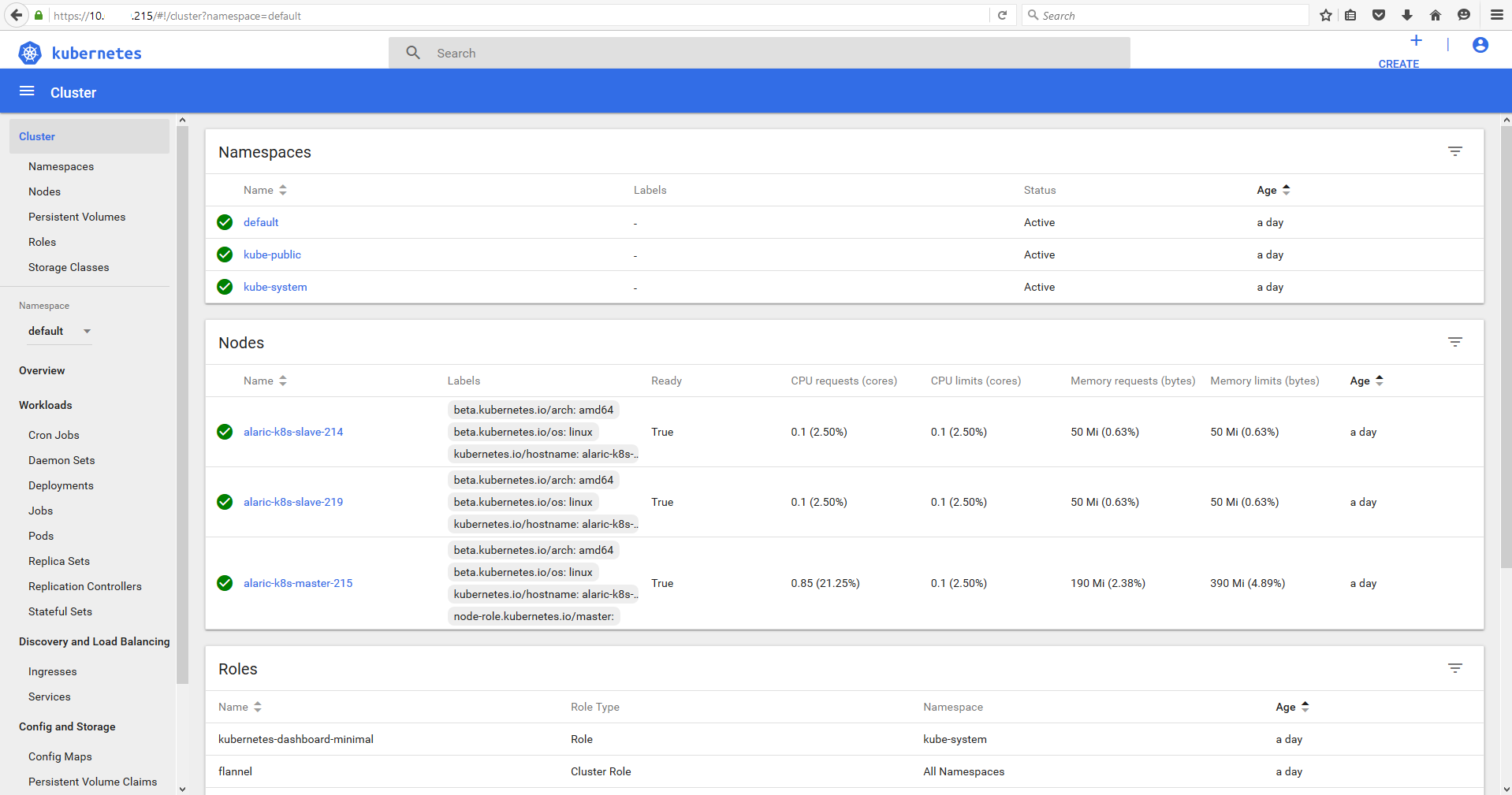Image resolution: width=1512 pixels, height=795 pixels.
Task: Open the user account icon
Action: pyautogui.click(x=1480, y=46)
